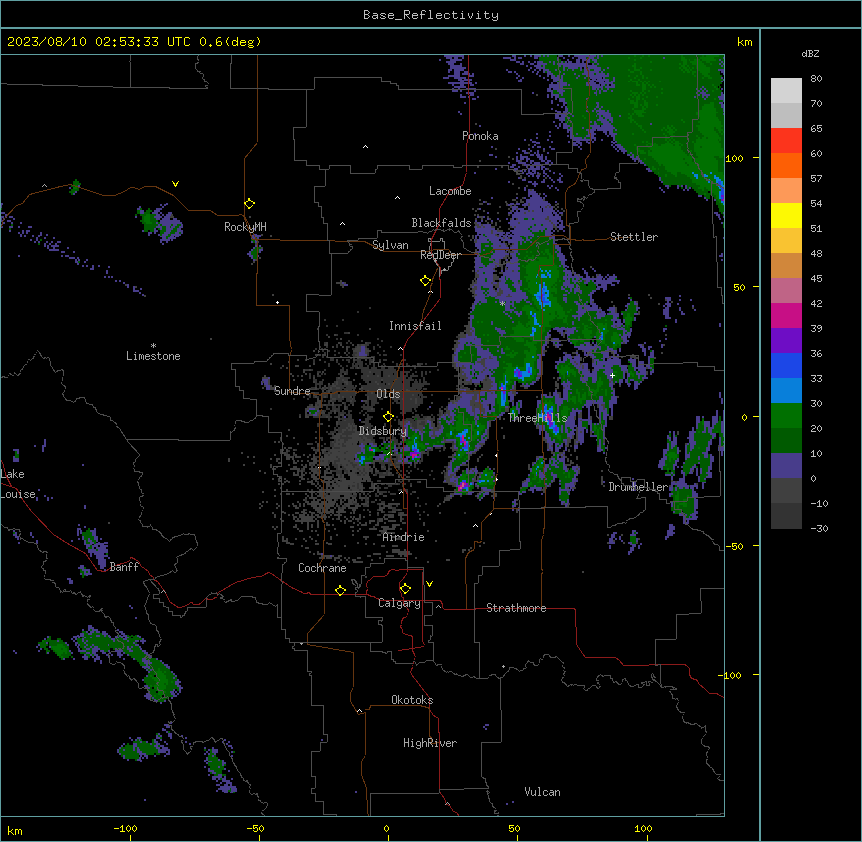Click the Limestone label
This screenshot has height=842, width=862.
click(153, 356)
